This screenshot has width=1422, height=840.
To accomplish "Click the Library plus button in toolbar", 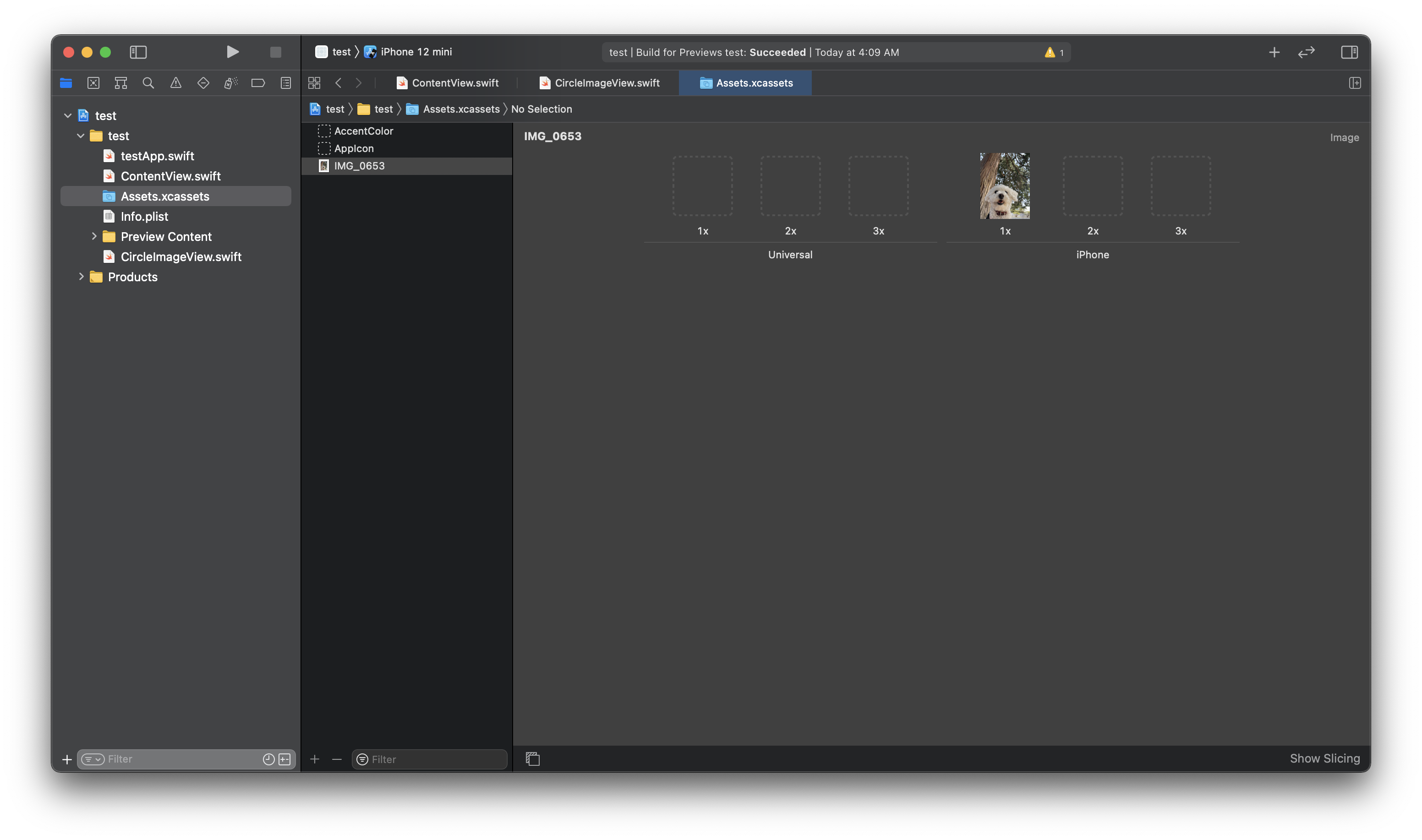I will click(x=1274, y=52).
